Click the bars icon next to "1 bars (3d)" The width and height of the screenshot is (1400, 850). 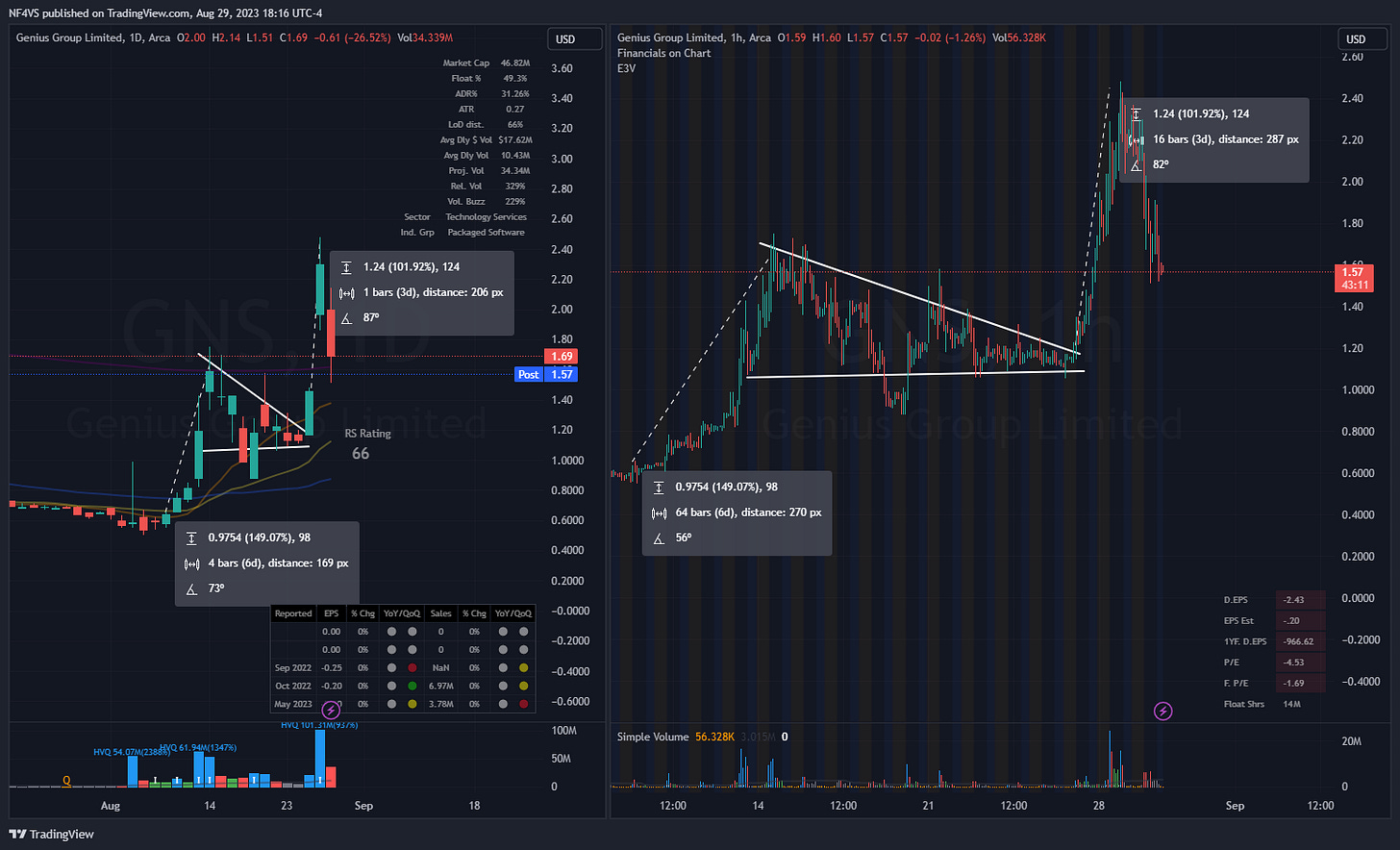click(346, 292)
